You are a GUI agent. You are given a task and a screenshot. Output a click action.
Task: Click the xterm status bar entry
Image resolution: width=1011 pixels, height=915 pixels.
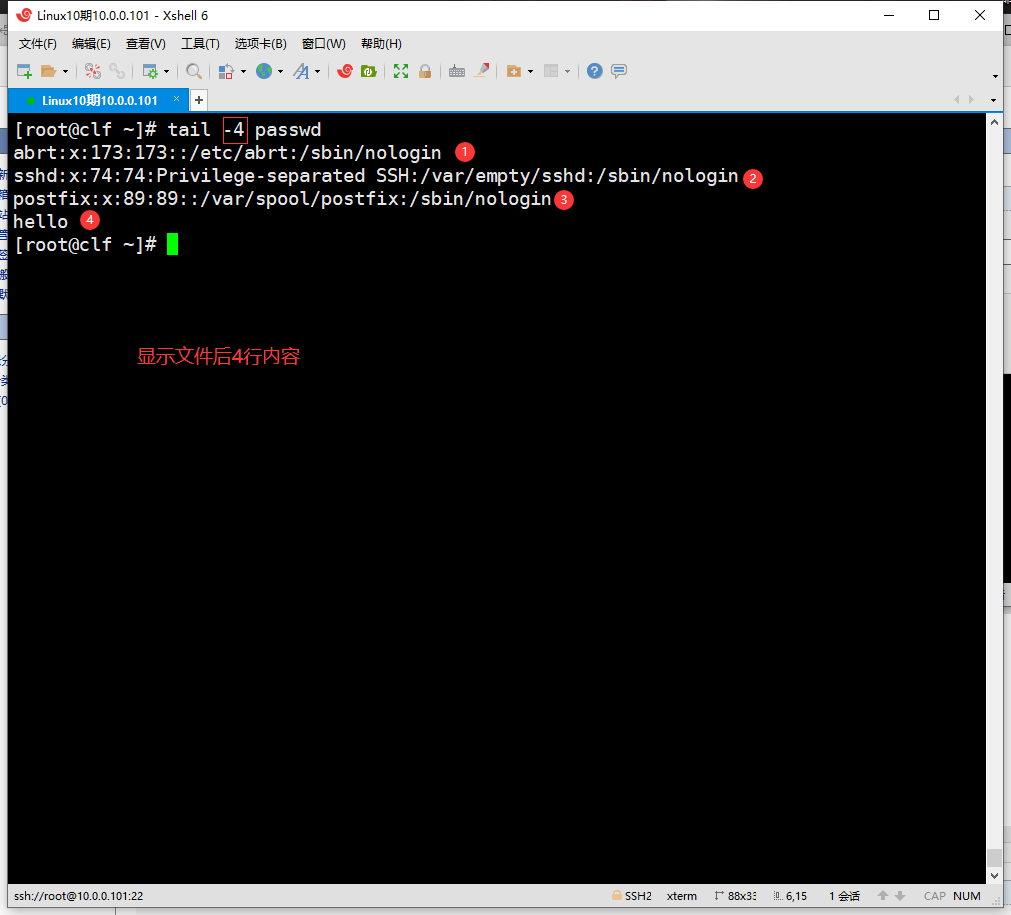pos(682,896)
